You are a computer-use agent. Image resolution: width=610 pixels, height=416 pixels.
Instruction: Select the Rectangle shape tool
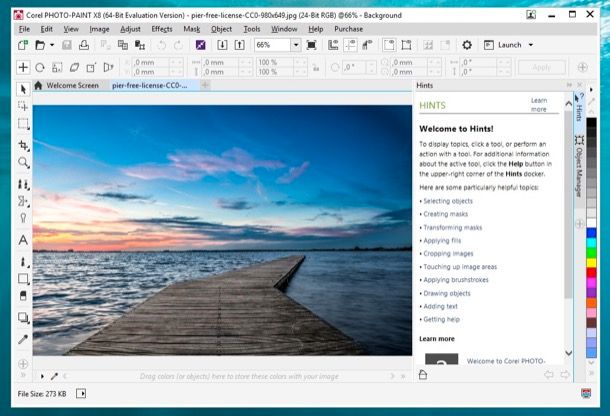(x=23, y=279)
